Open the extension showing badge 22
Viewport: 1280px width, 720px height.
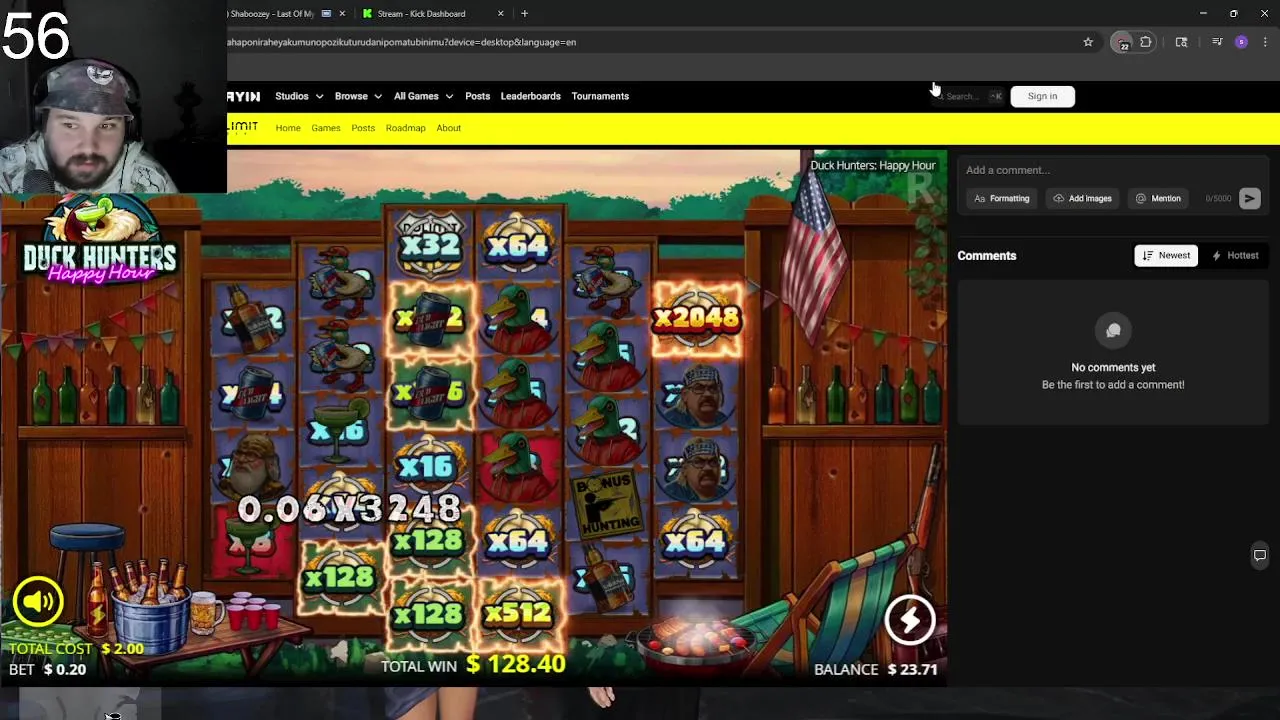1123,42
